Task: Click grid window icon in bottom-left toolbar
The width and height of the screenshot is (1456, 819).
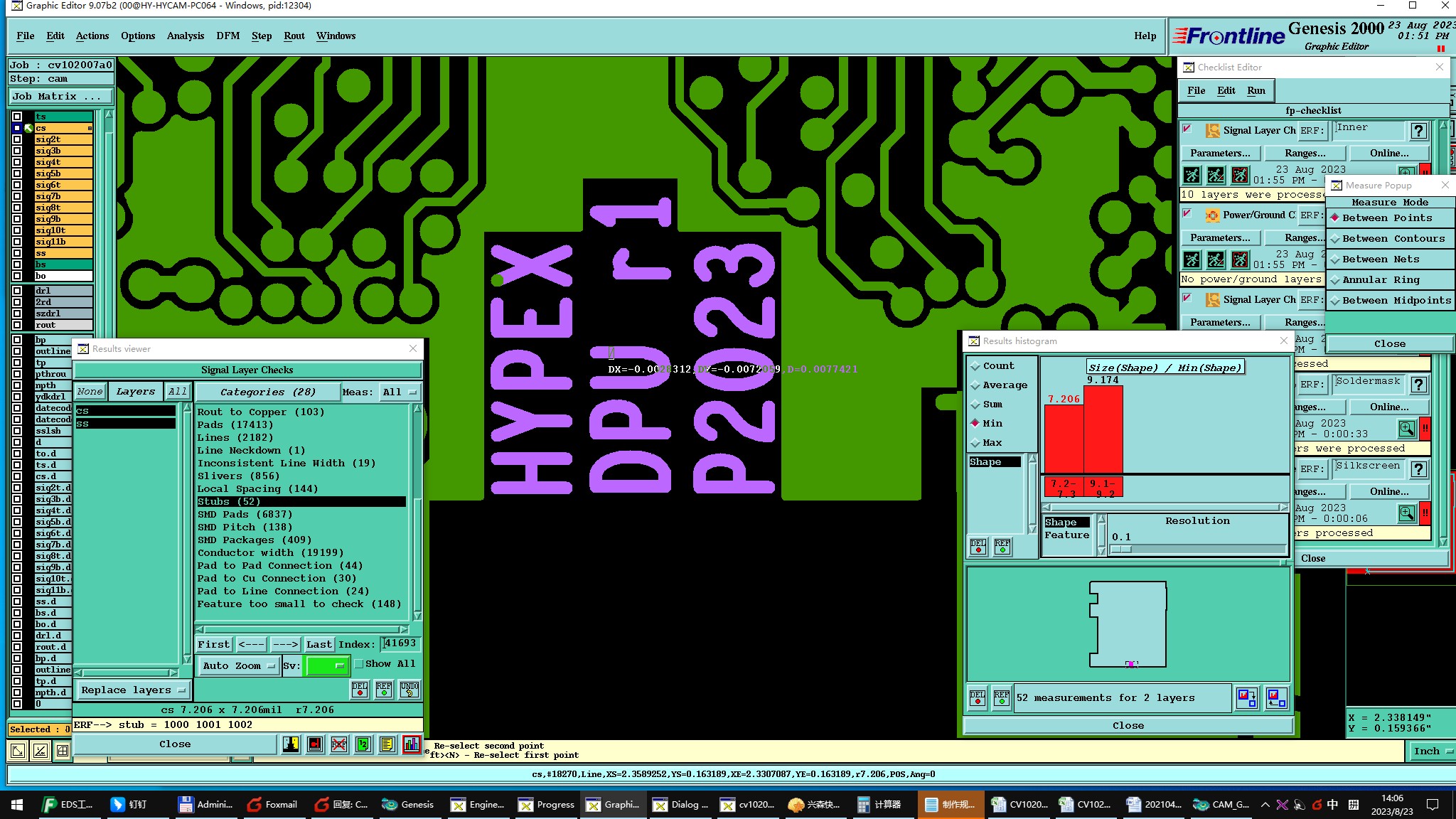Action: [x=63, y=751]
